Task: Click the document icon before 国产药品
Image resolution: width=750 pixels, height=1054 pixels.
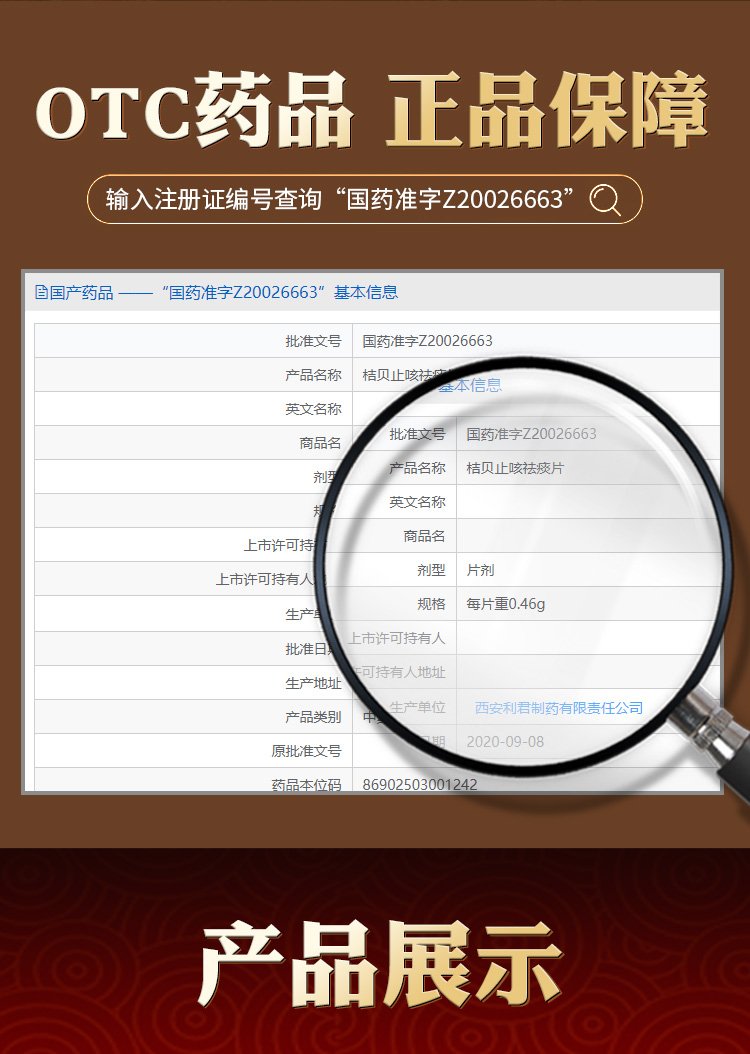Action: coord(41,292)
